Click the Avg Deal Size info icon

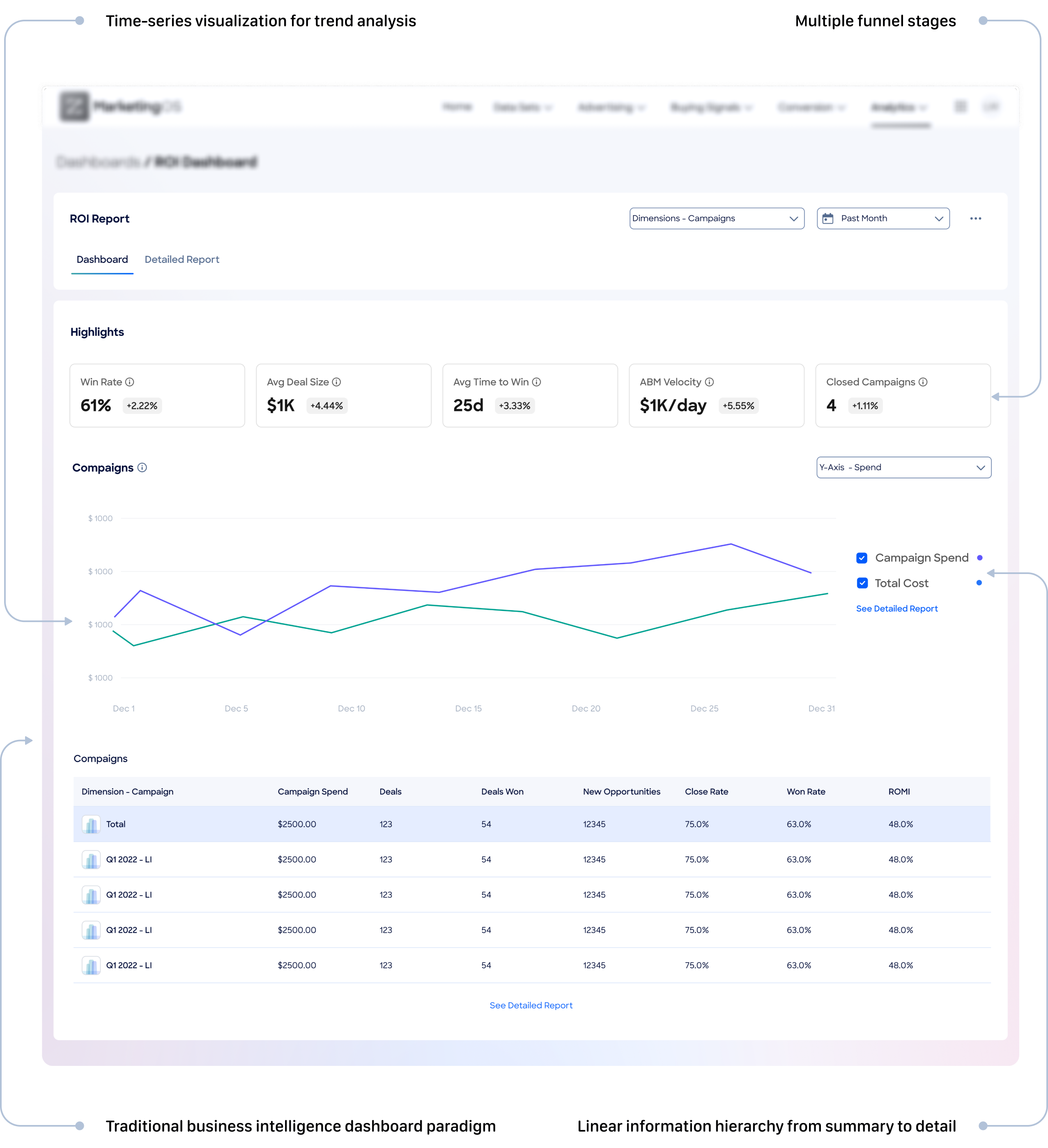[x=337, y=382]
